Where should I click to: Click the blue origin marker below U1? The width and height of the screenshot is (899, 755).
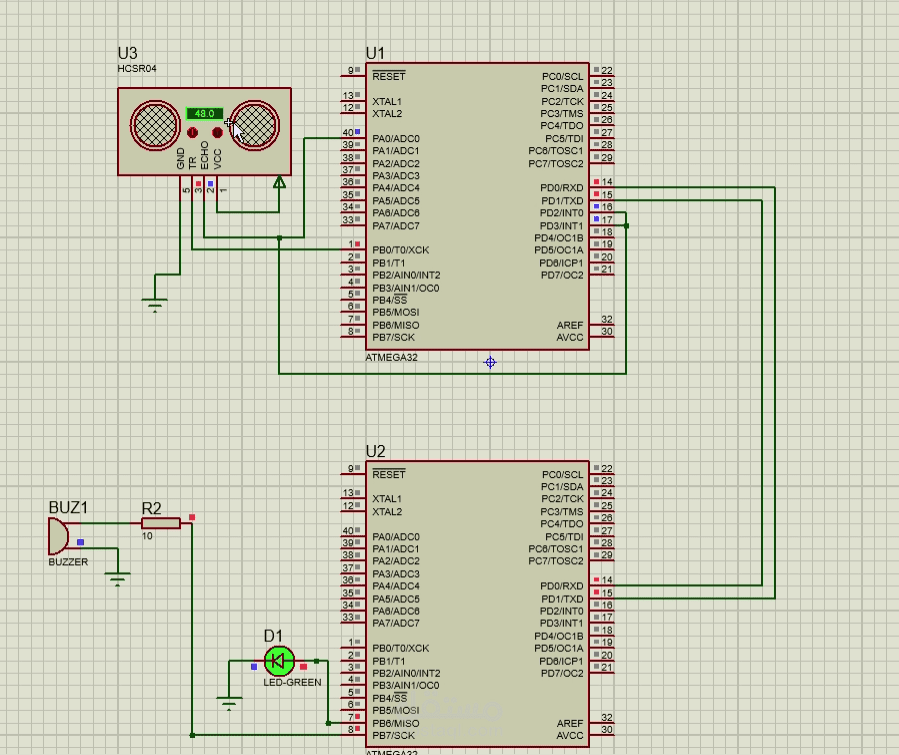(490, 362)
